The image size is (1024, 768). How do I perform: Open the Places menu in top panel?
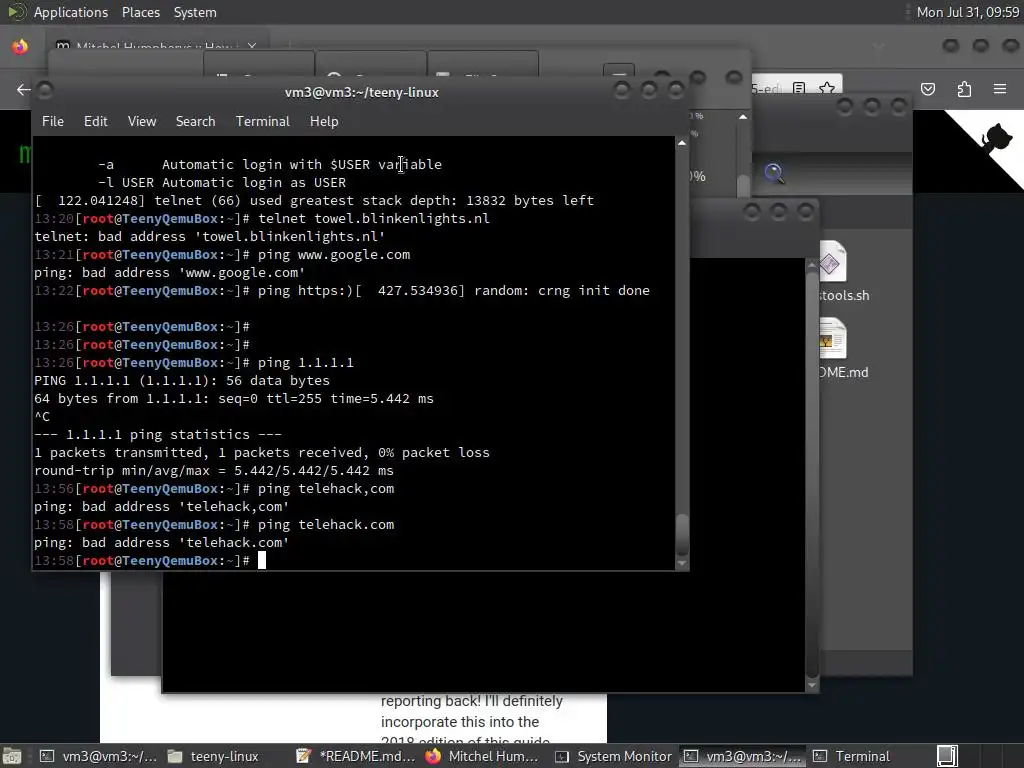140,12
